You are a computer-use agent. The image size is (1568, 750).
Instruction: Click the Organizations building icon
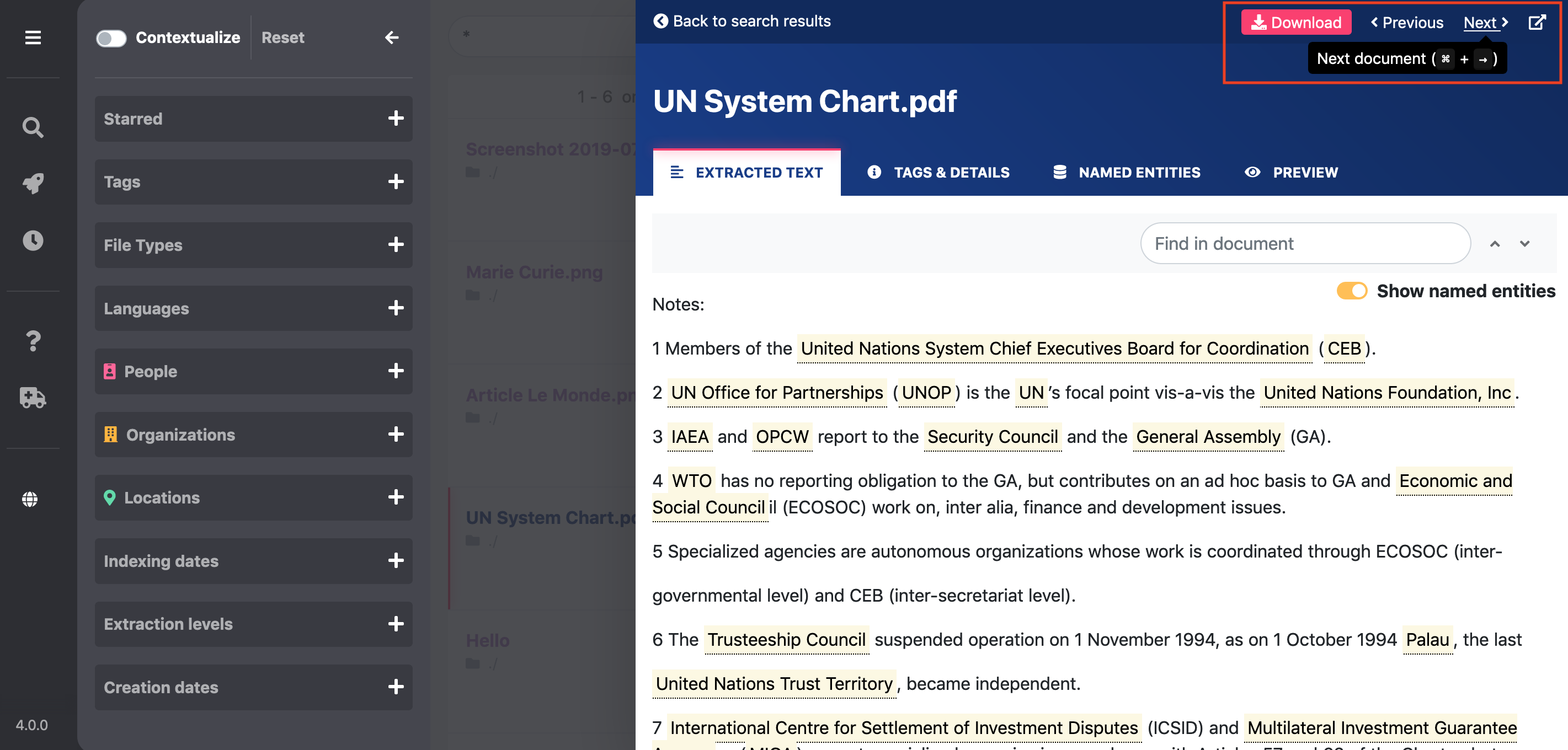coord(110,435)
